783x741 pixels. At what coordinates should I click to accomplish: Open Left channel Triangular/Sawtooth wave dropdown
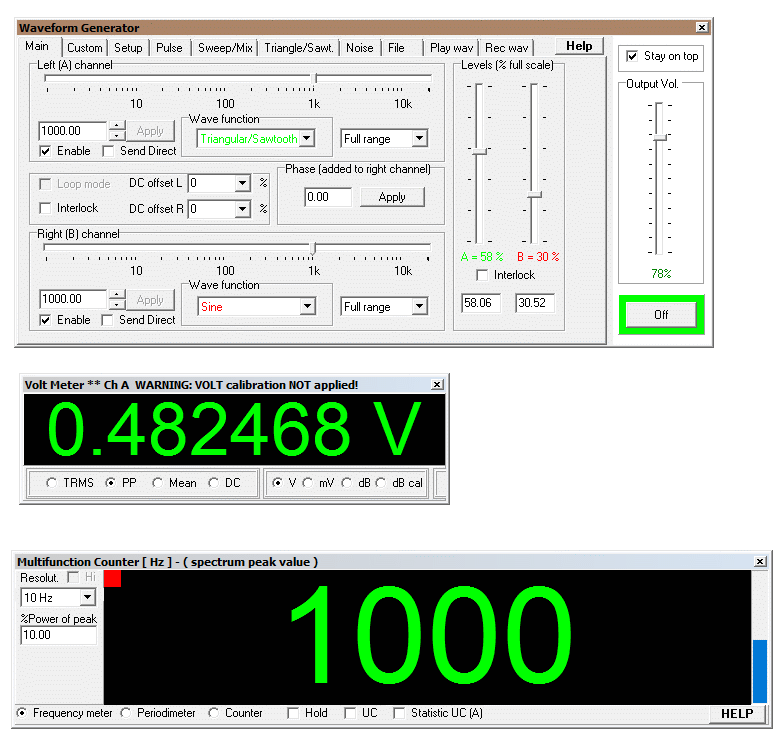coord(308,138)
